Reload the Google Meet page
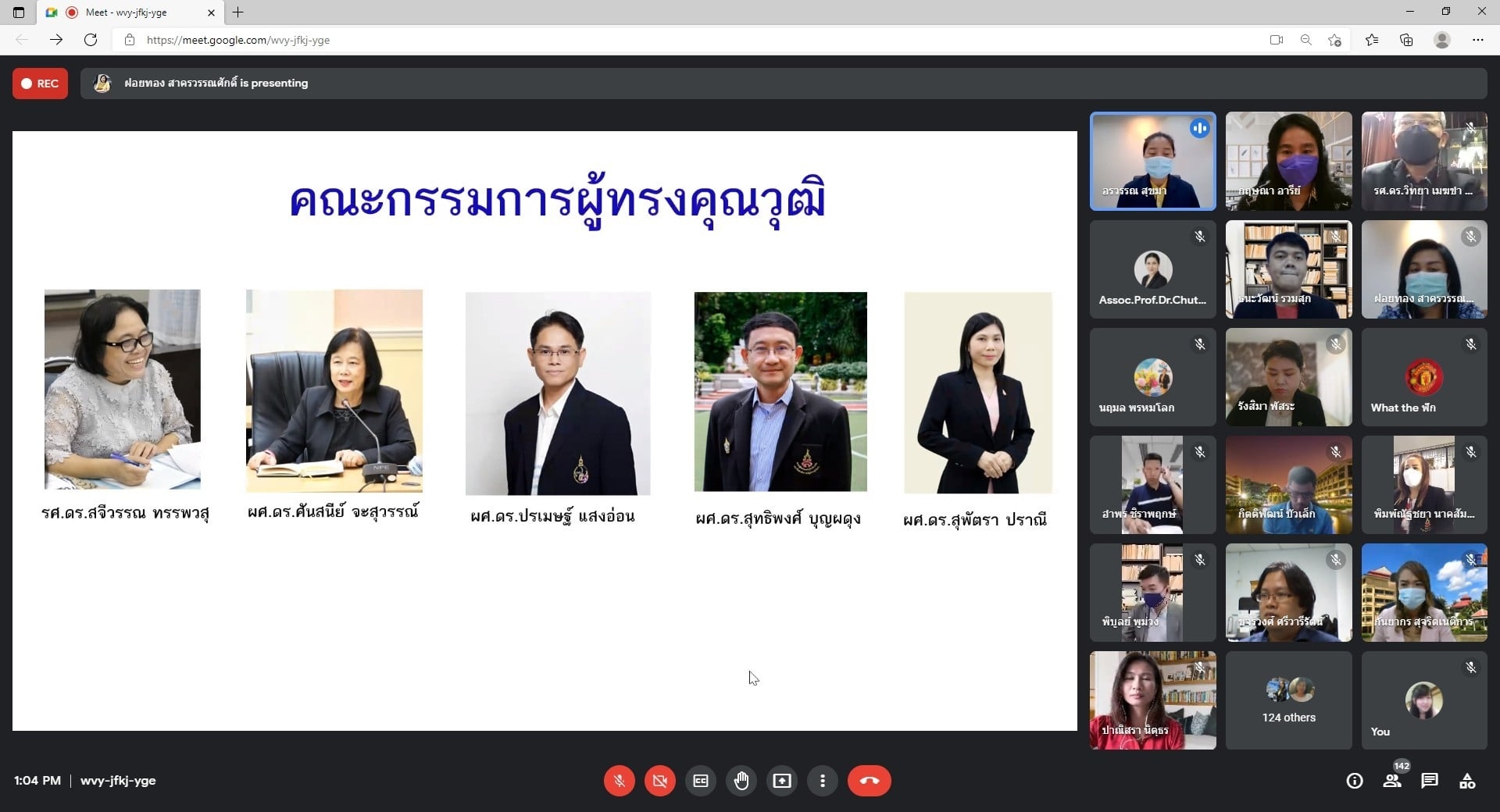Image resolution: width=1500 pixels, height=812 pixels. [91, 40]
